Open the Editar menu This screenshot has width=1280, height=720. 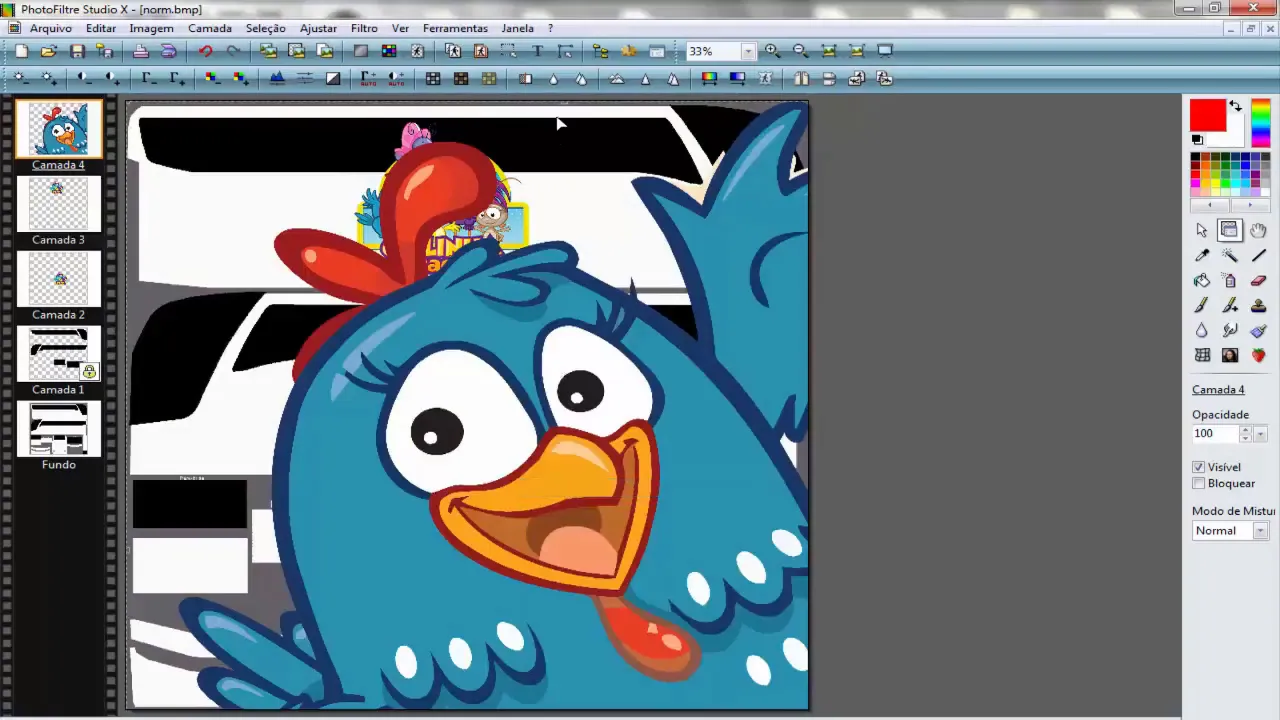pyautogui.click(x=100, y=28)
